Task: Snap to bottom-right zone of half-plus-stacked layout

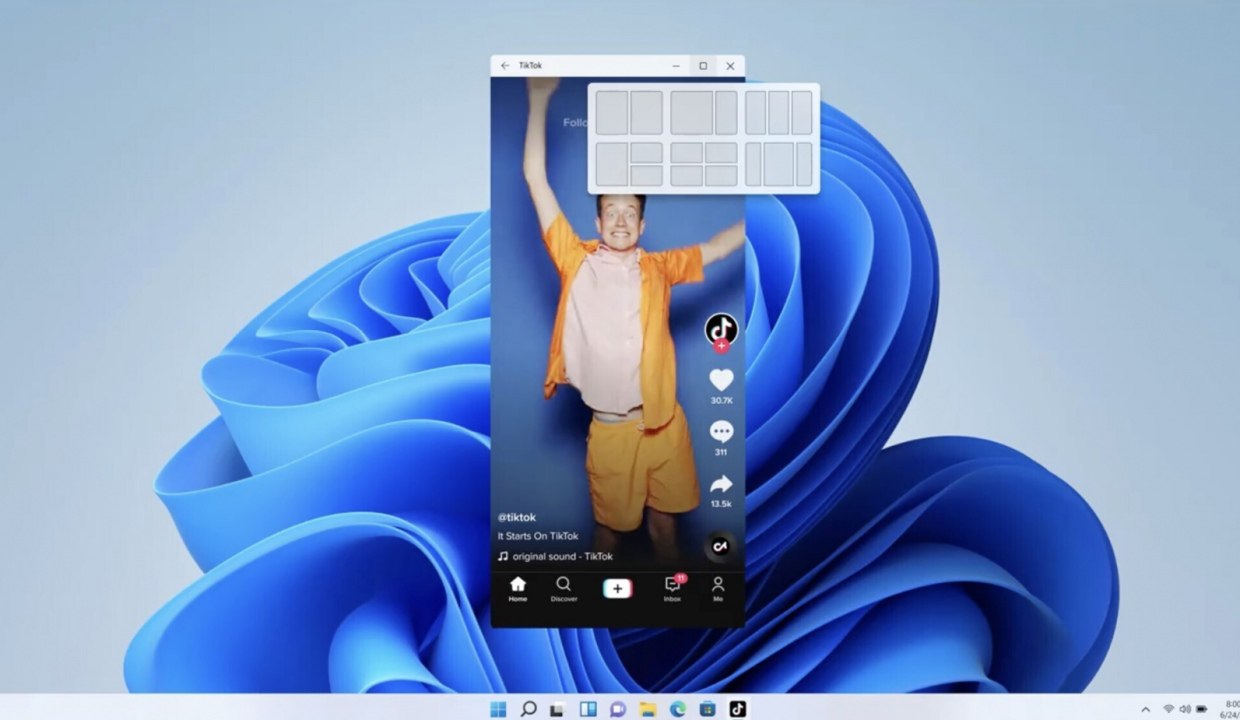Action: tap(647, 176)
